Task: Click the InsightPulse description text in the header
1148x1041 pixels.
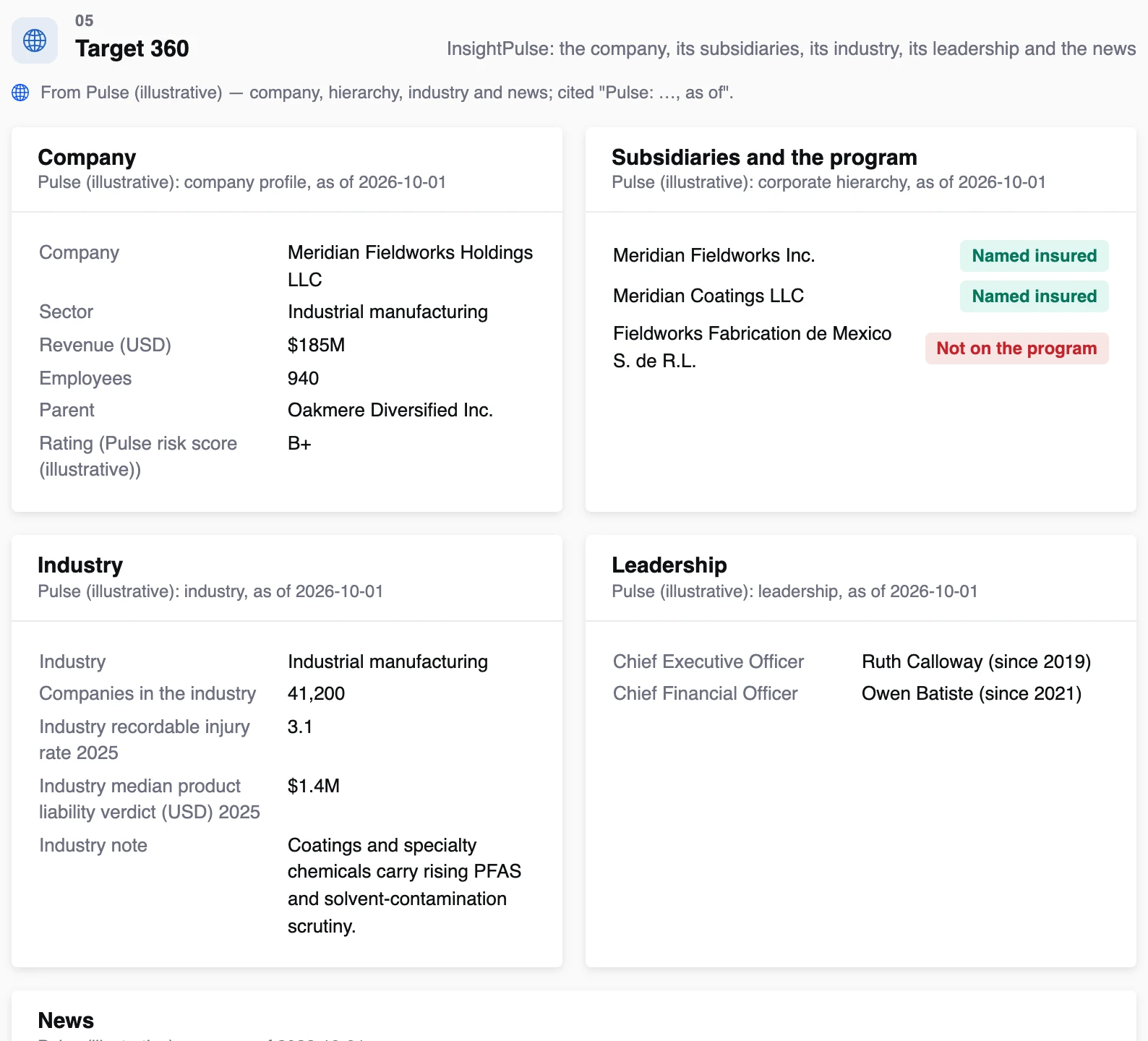Action: coord(791,48)
